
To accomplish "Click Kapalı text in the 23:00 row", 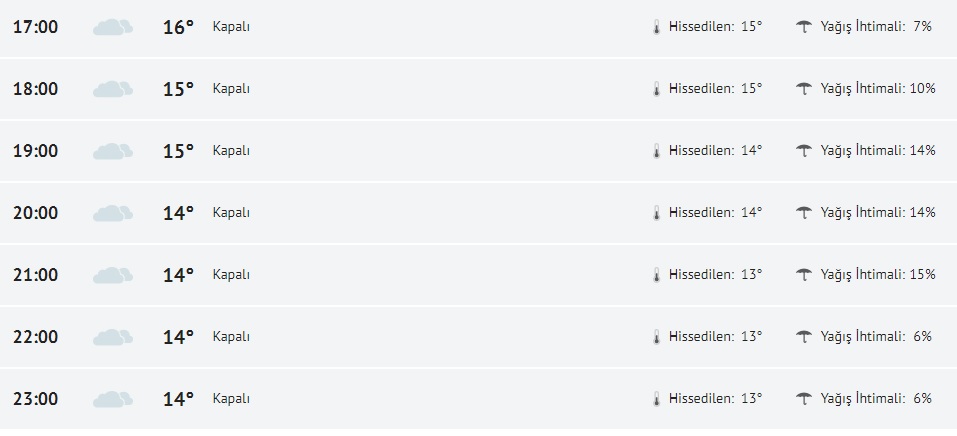I will [x=231, y=399].
